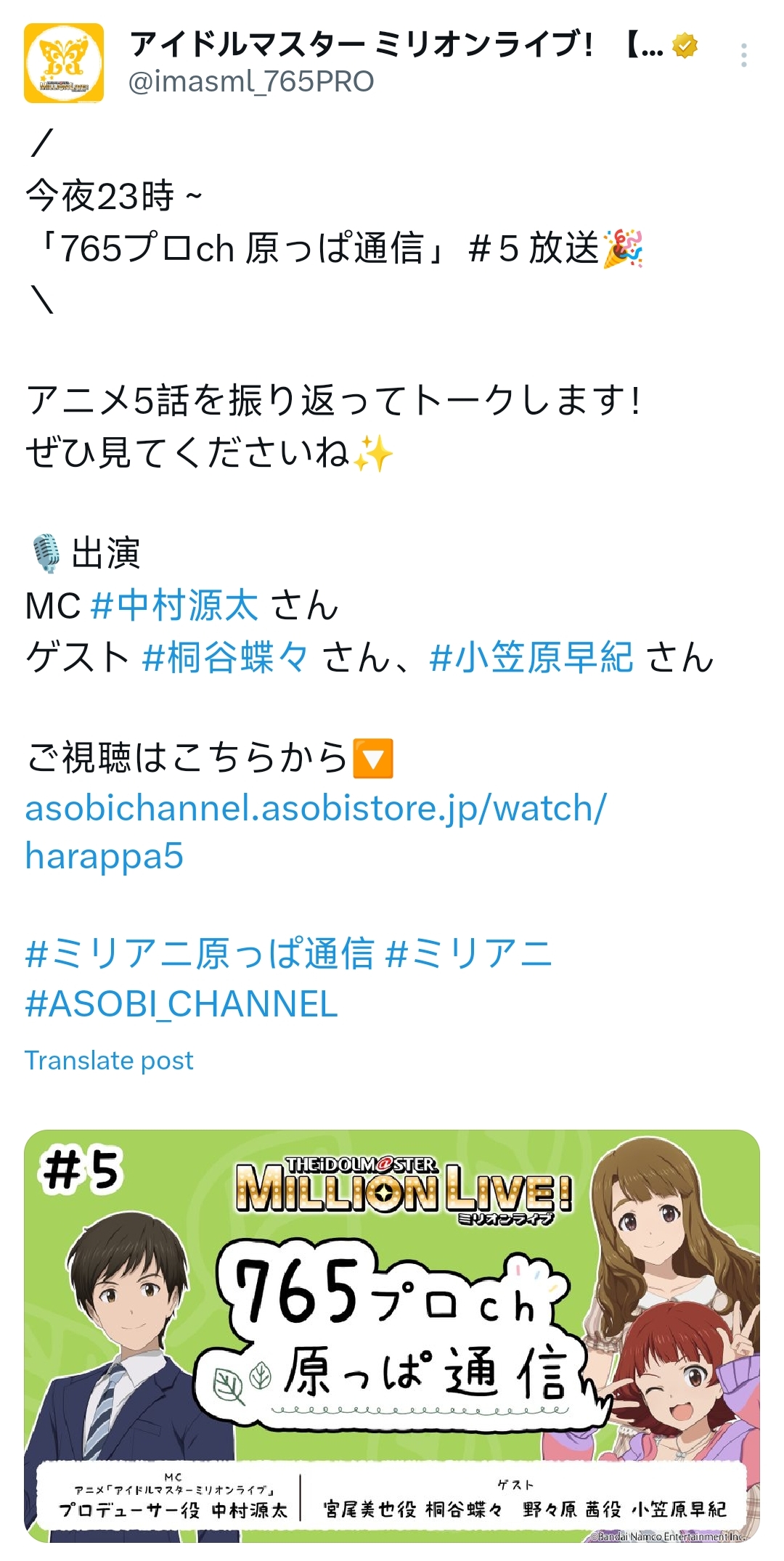This screenshot has width=784, height=1561.
Task: Open hashtag #小笠原早紀
Action: point(531,658)
